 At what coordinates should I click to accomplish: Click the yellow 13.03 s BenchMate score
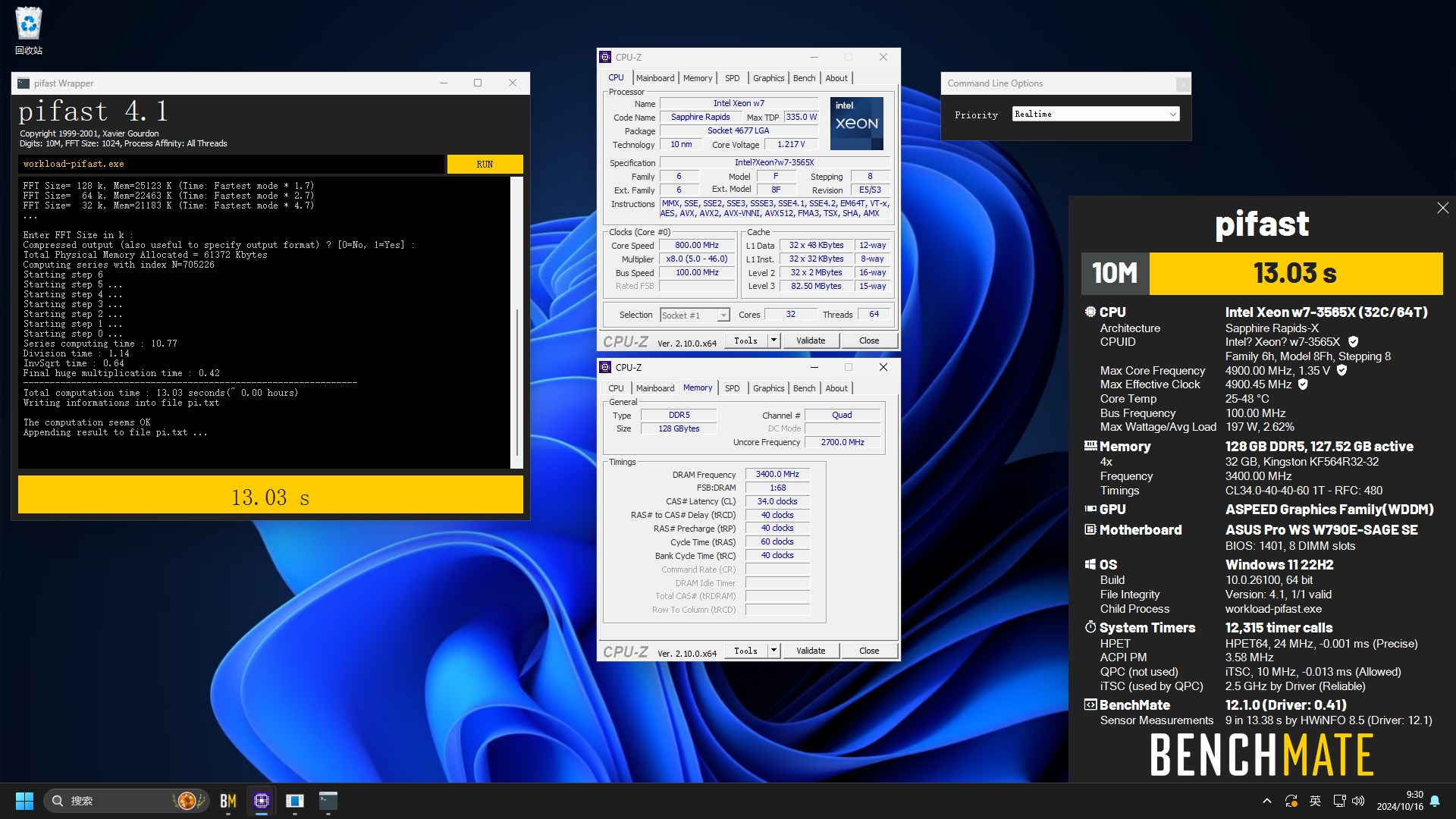(1295, 273)
